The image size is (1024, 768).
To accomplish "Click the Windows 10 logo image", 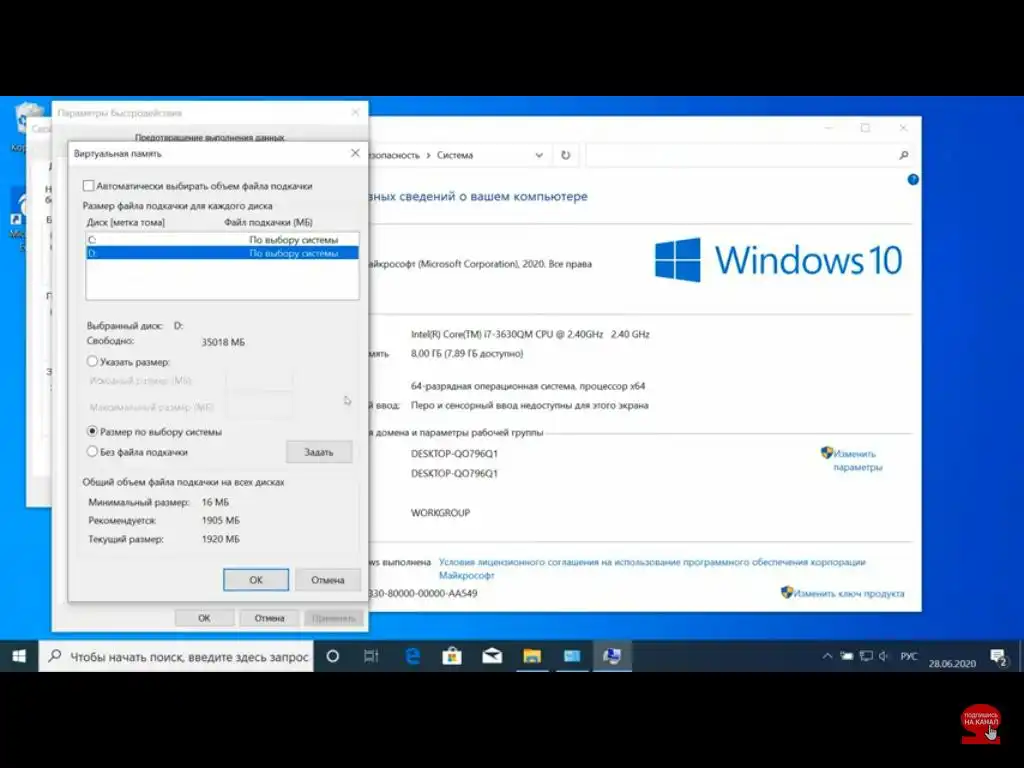I will point(778,260).
